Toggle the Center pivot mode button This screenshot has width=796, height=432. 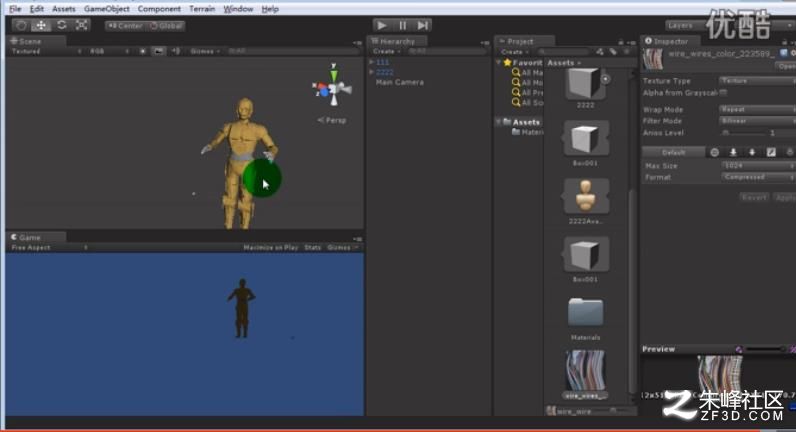coord(125,26)
